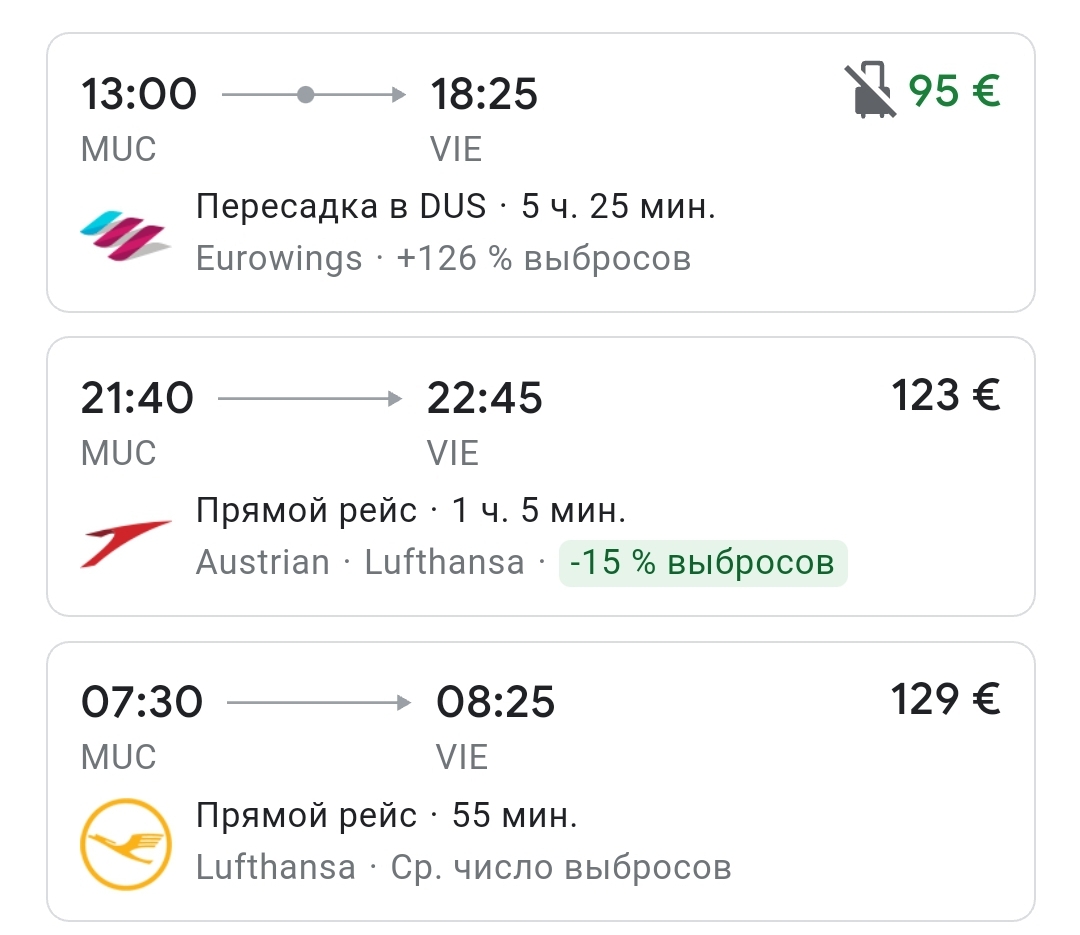
Task: Click the 13:00 departure time
Action: click(x=139, y=95)
